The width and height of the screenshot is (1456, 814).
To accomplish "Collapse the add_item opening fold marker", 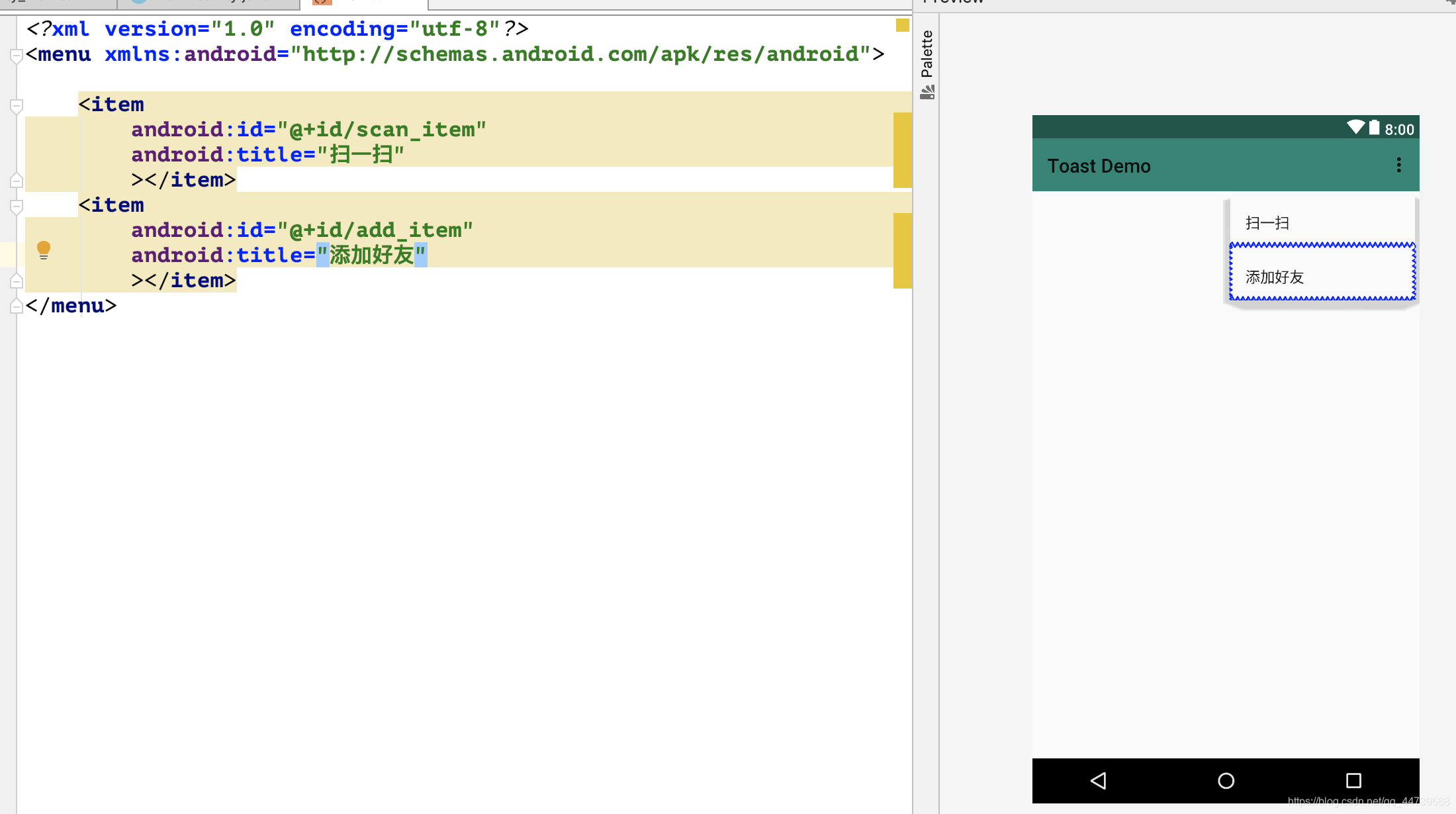I will coord(17,206).
